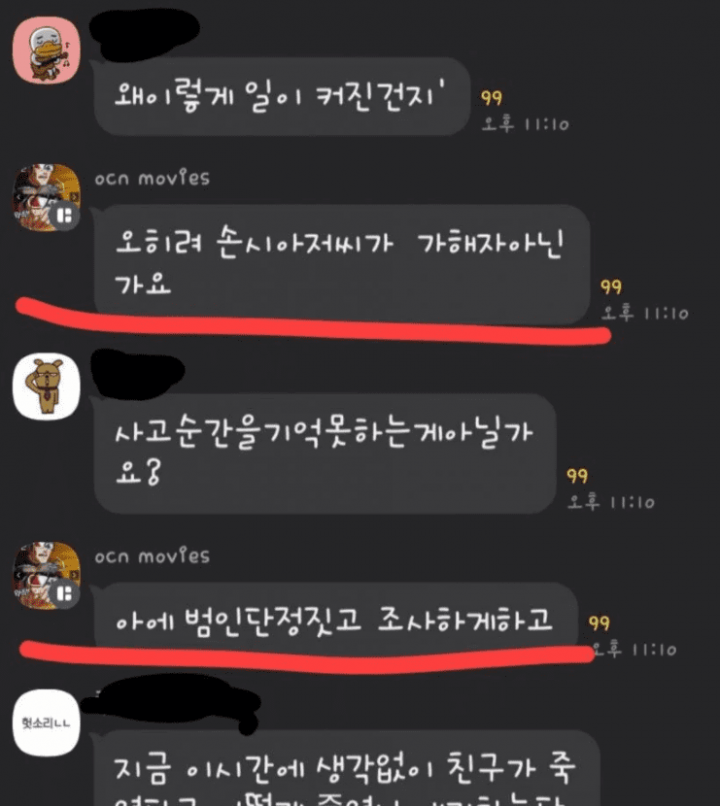Tap unread count 99 beside 범인단정짓고 message
Screen dimensions: 720x806
(599, 623)
